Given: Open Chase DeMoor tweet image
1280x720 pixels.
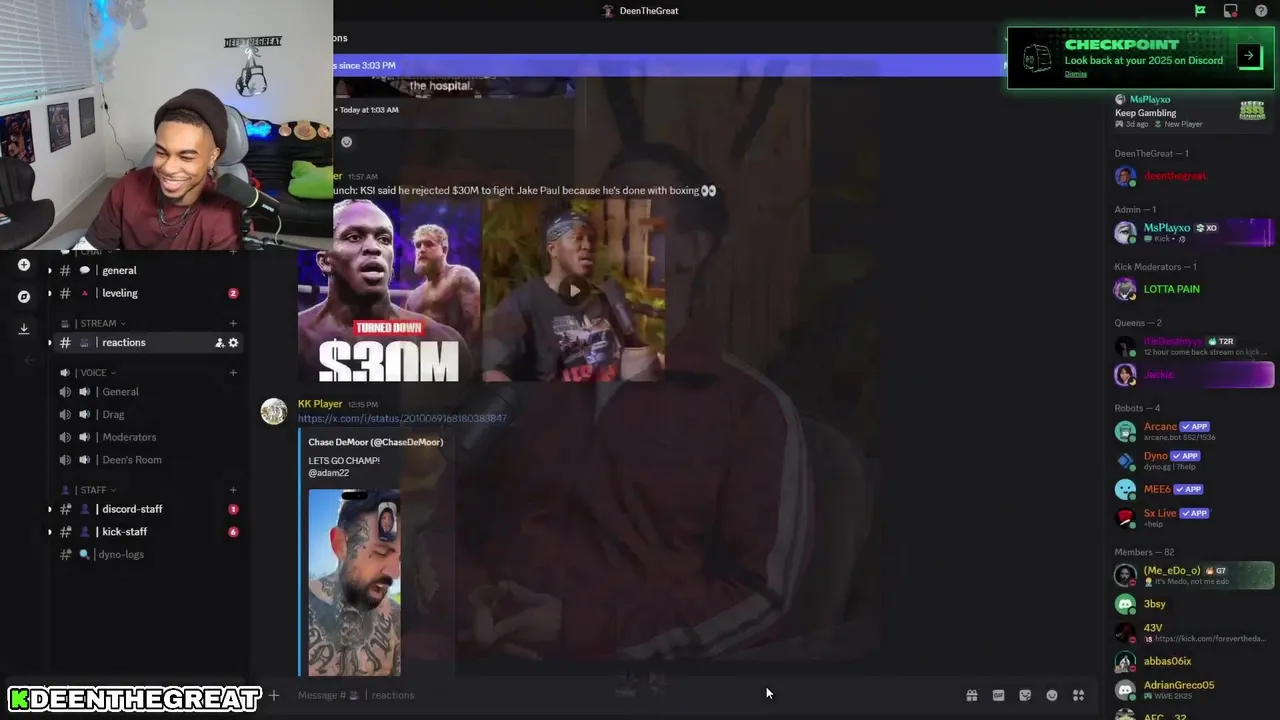Looking at the screenshot, I should coord(354,582).
